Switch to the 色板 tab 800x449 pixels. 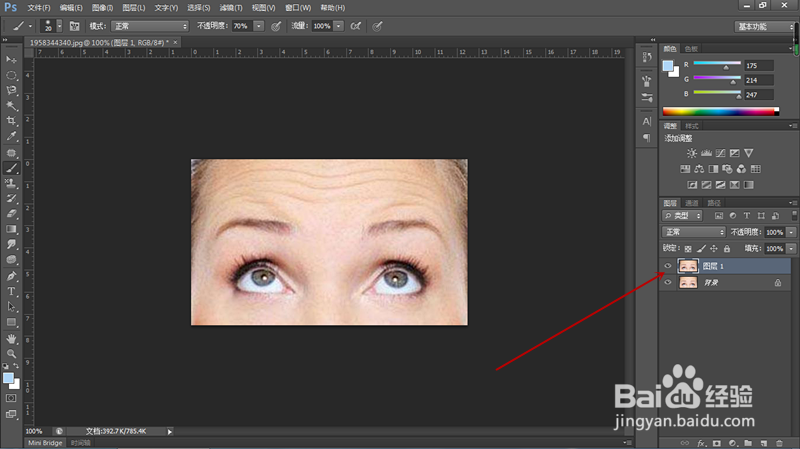click(x=691, y=49)
